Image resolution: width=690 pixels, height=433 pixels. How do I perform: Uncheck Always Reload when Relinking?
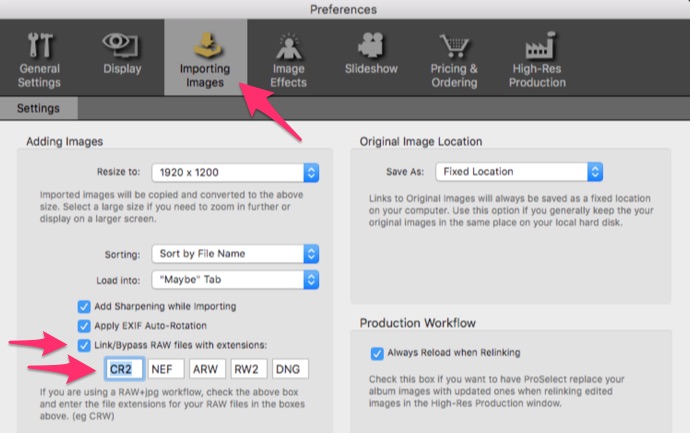377,353
